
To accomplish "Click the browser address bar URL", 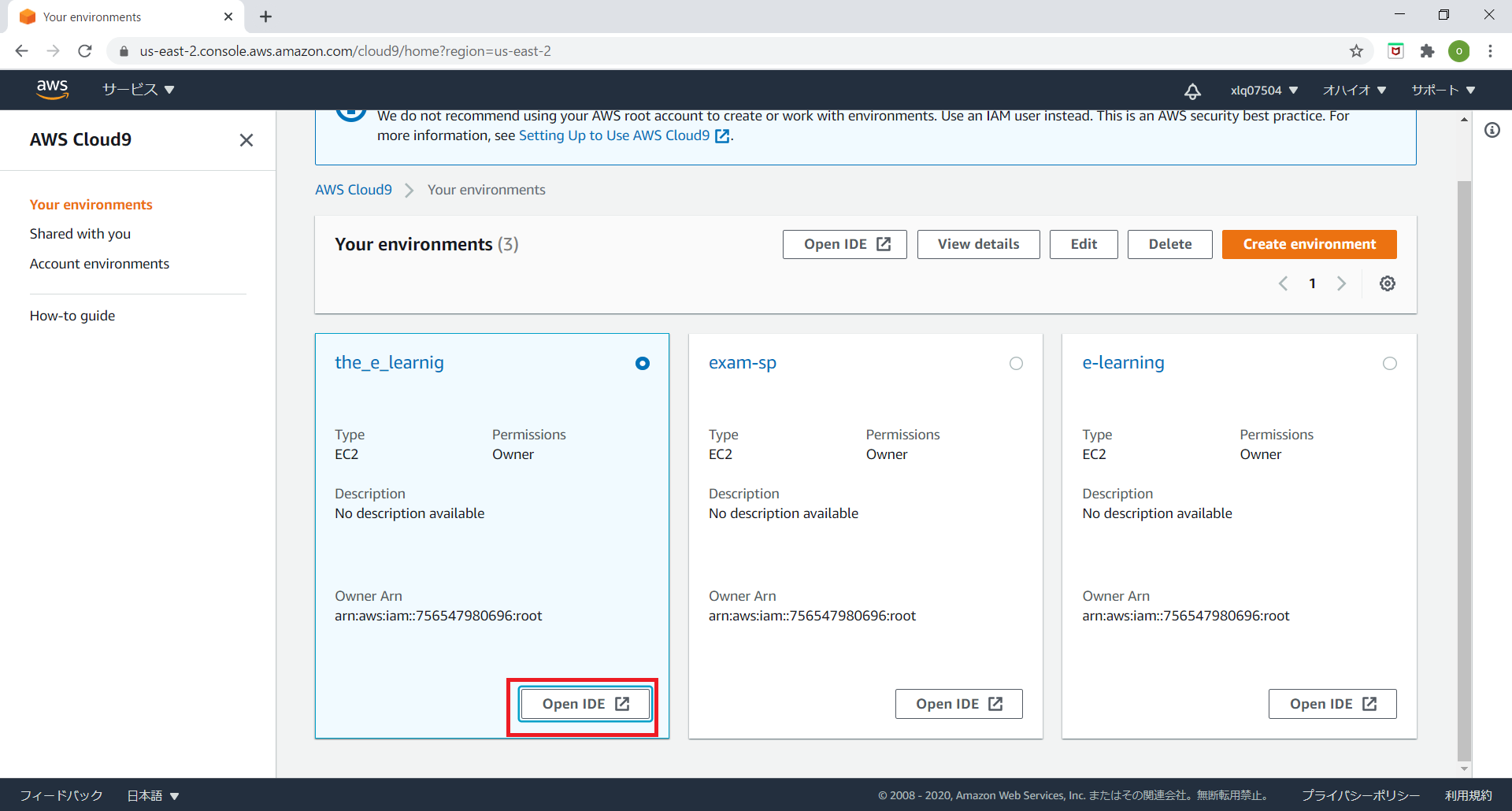I will (345, 51).
